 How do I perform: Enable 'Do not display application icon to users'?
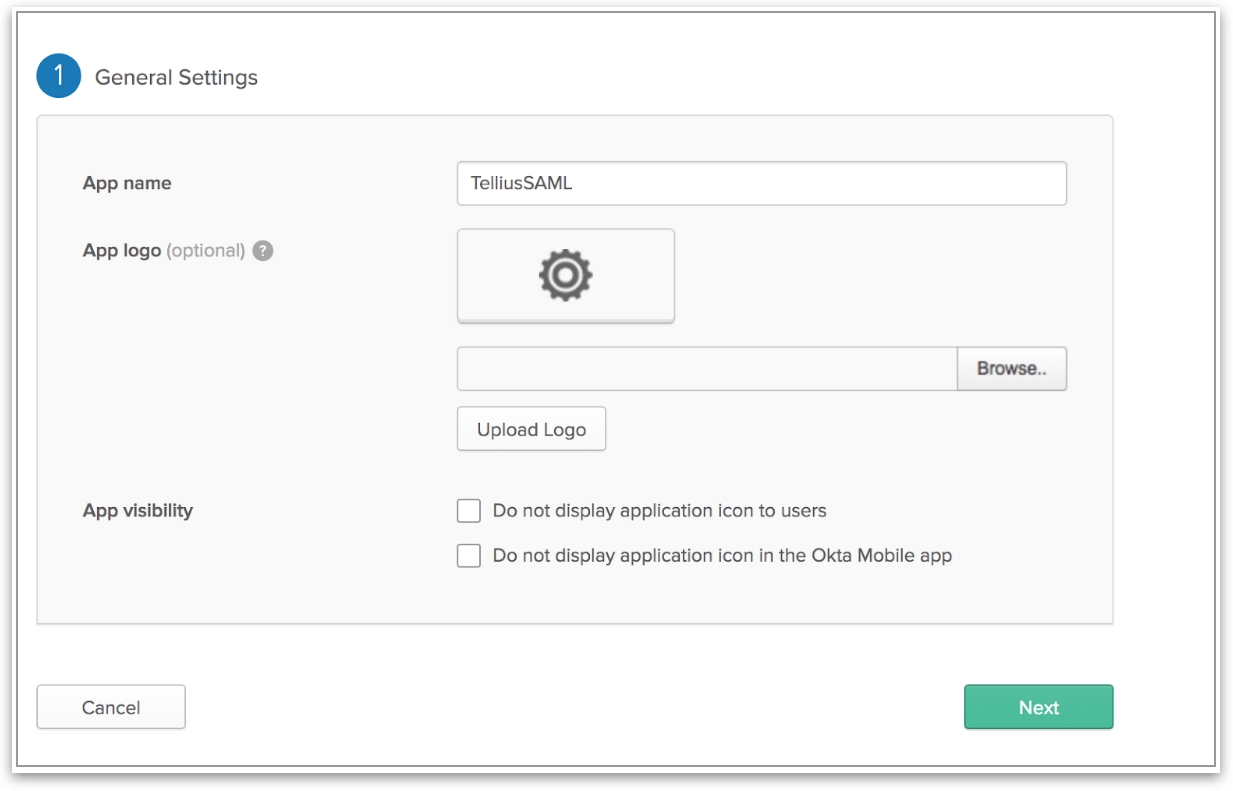point(469,511)
